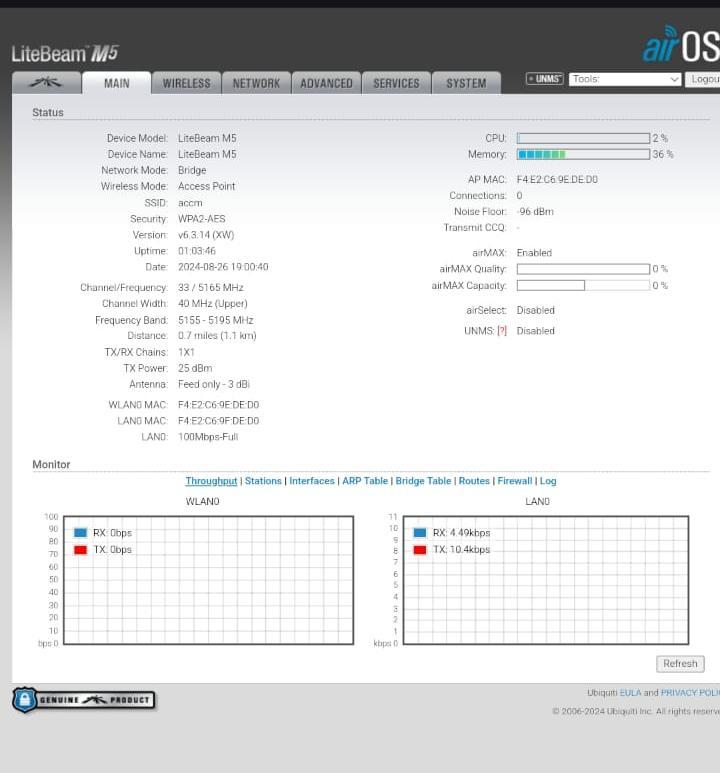
Task: Switch to the SYSTEM tab
Action: pos(467,83)
